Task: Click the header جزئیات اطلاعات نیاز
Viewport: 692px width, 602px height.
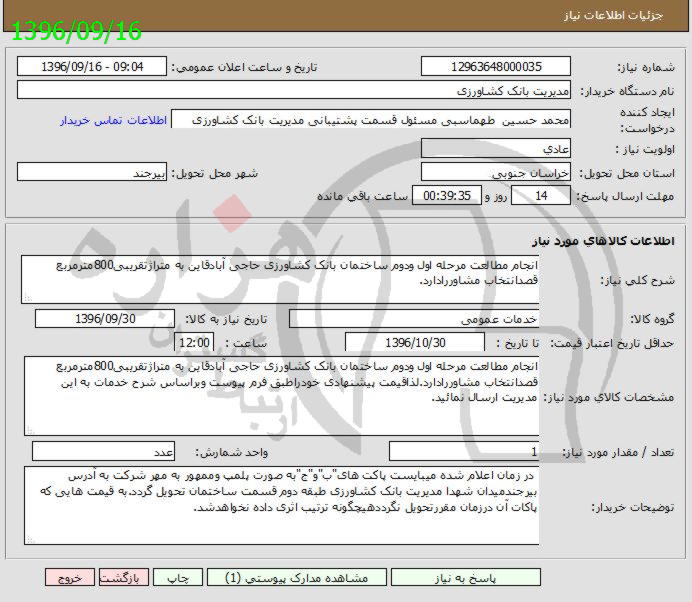Action: (x=613, y=15)
